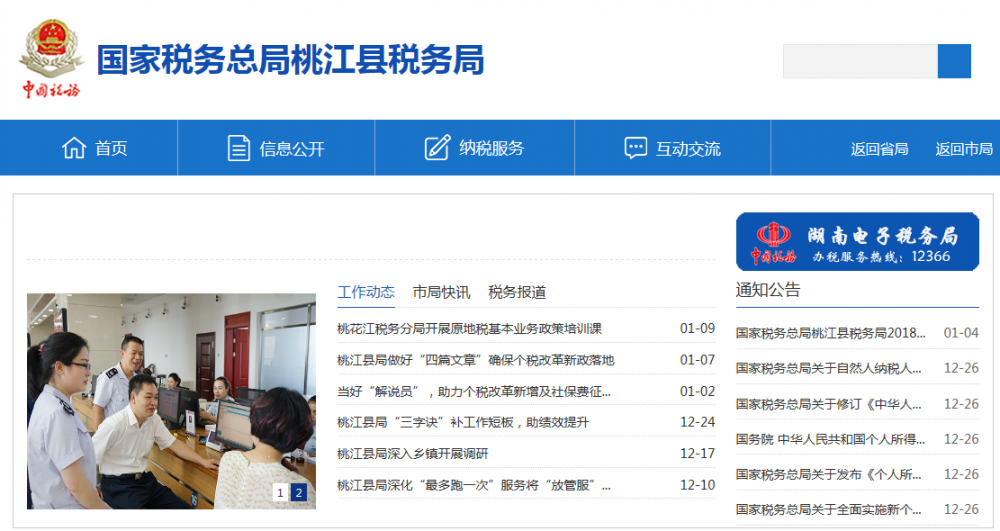The image size is (1000, 531).
Task: Click the document icon beside 信息公开
Action: [x=239, y=148]
